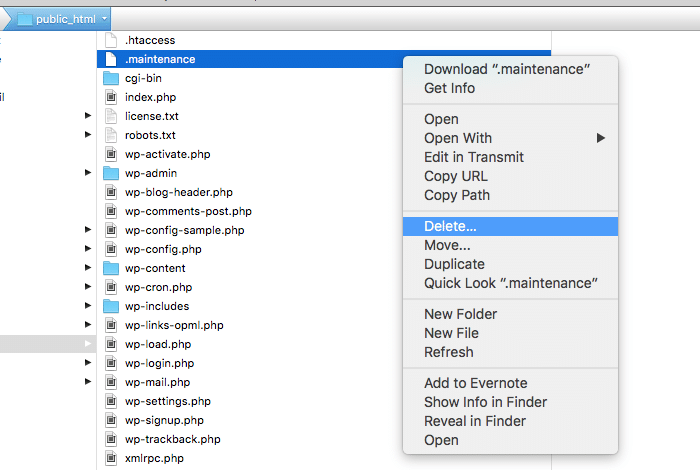Expand the Open With submenu
The image size is (700, 470).
(x=510, y=138)
